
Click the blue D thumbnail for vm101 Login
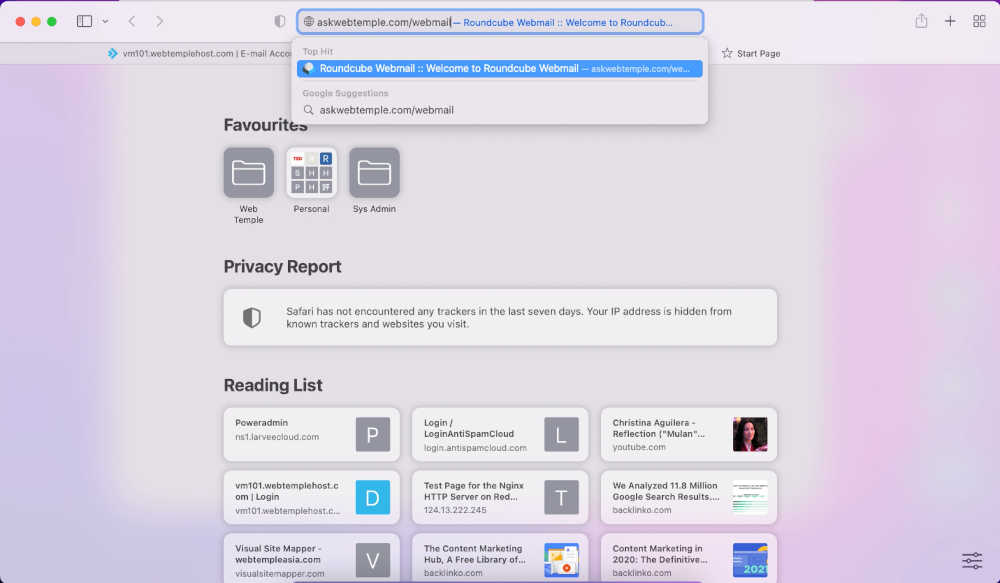coord(372,498)
